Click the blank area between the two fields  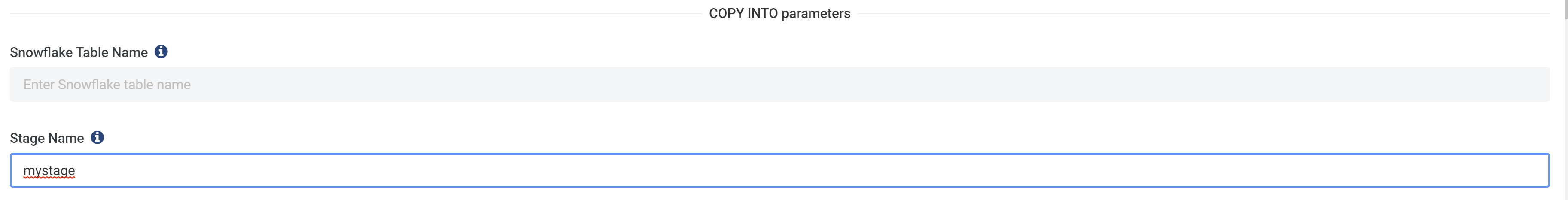coord(779,115)
